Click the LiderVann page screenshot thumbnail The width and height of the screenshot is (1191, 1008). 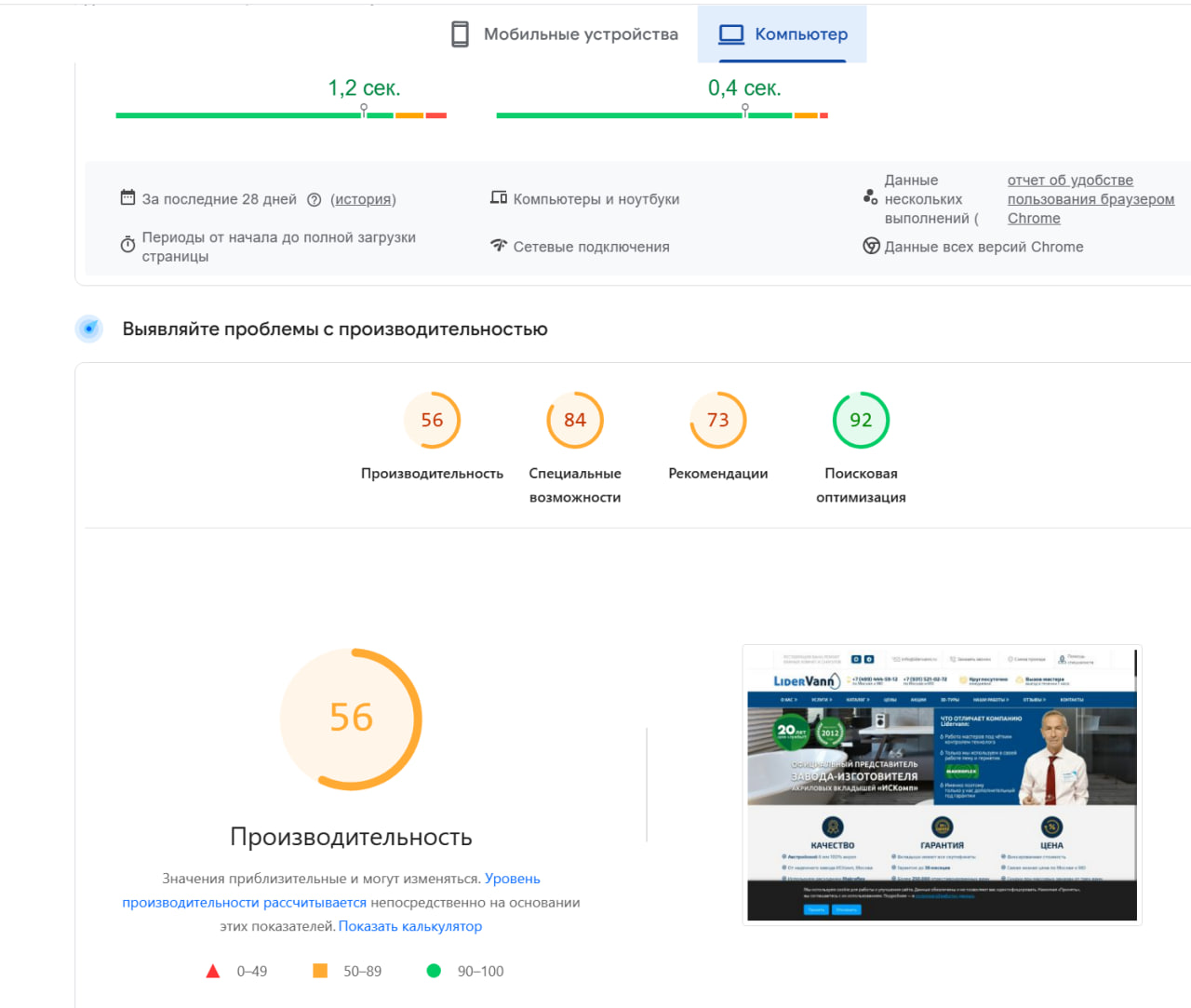coord(942,785)
